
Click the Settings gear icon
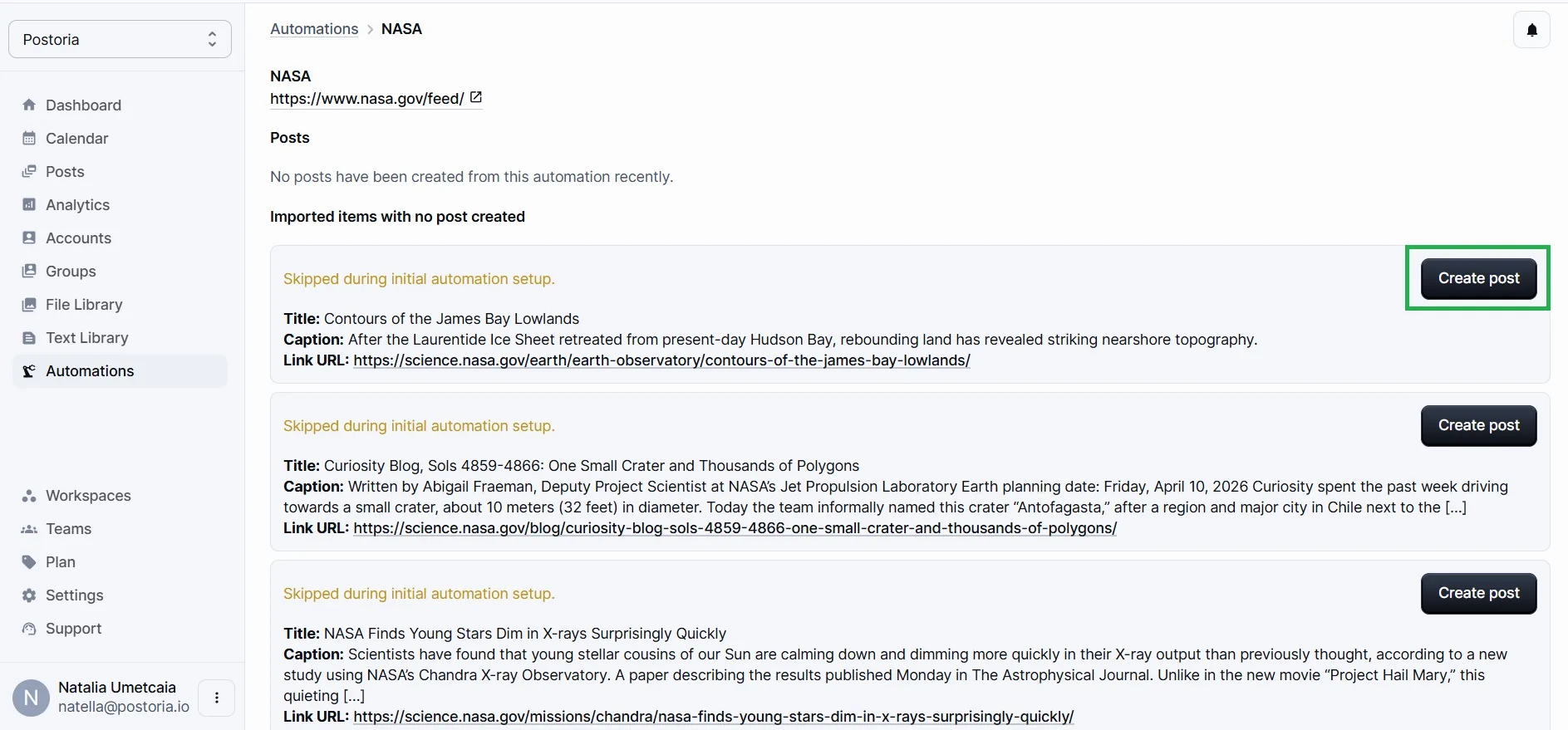coord(29,595)
